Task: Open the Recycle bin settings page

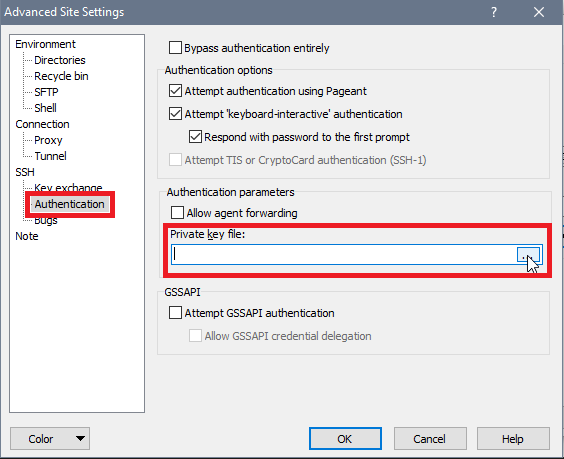Action: point(61,76)
